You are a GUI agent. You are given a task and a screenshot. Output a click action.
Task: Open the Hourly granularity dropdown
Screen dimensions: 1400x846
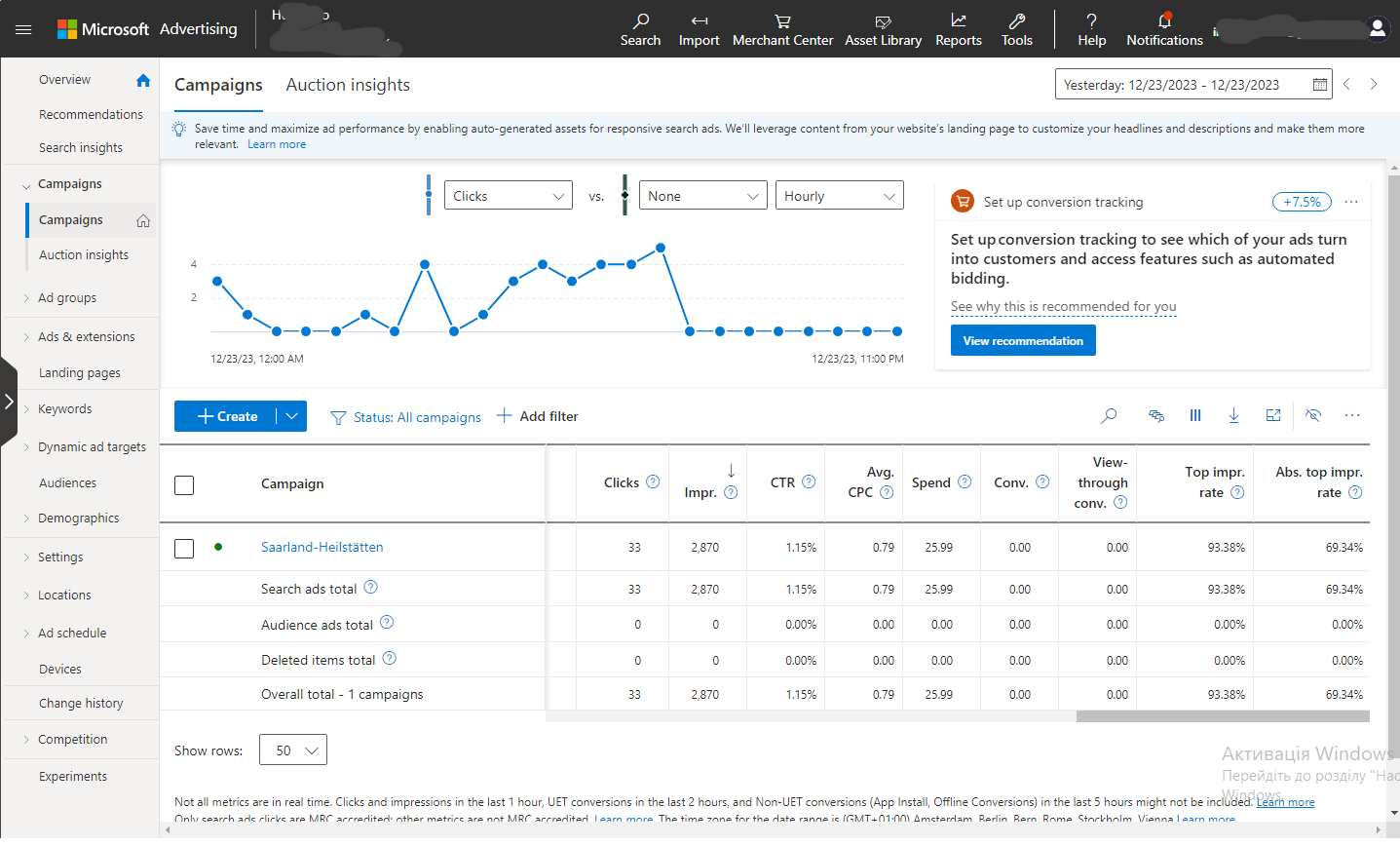pyautogui.click(x=839, y=196)
